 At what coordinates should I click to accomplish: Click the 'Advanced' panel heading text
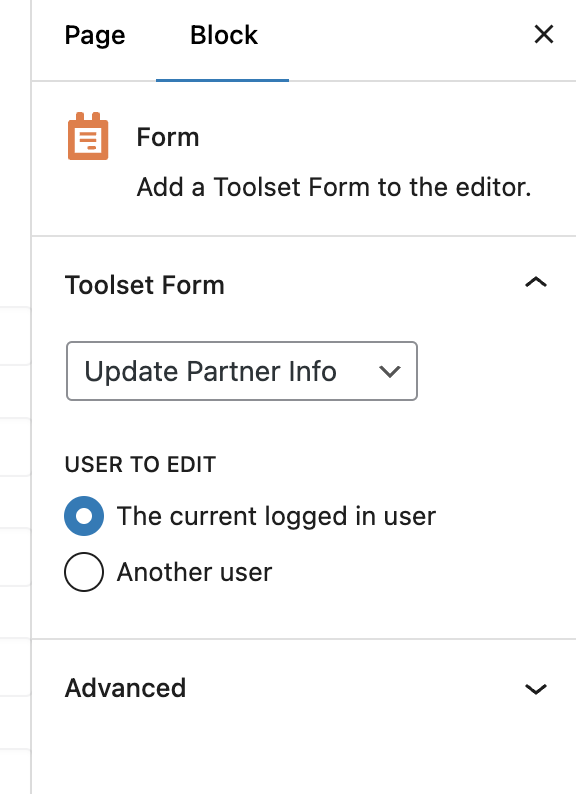coord(126,688)
